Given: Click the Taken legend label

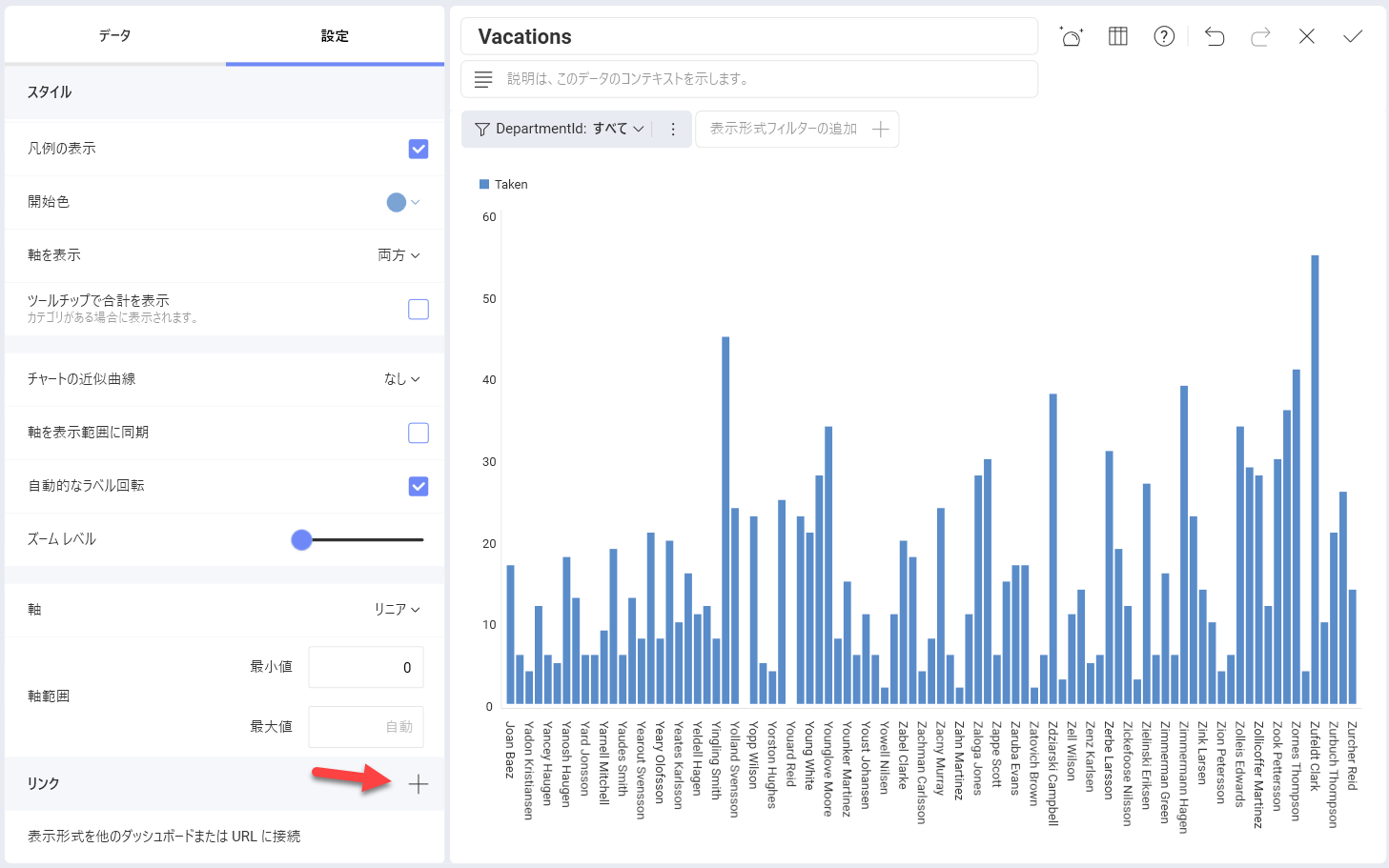Looking at the screenshot, I should tap(511, 184).
